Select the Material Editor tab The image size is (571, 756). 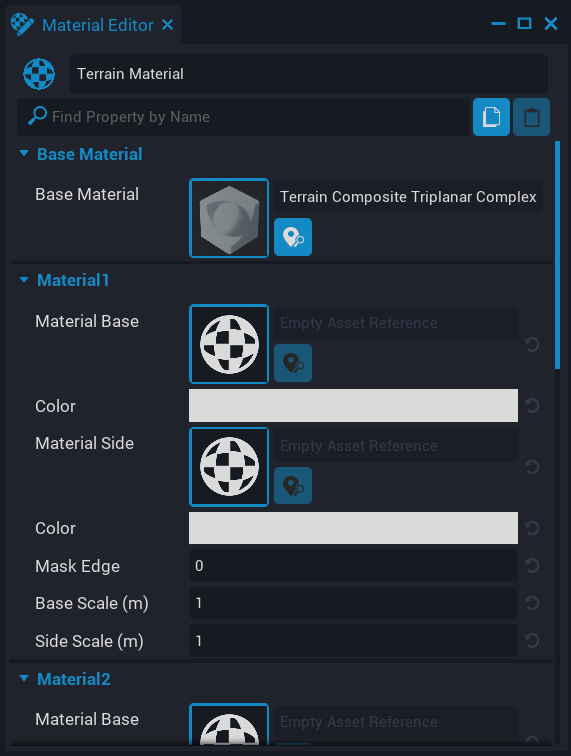(x=97, y=25)
